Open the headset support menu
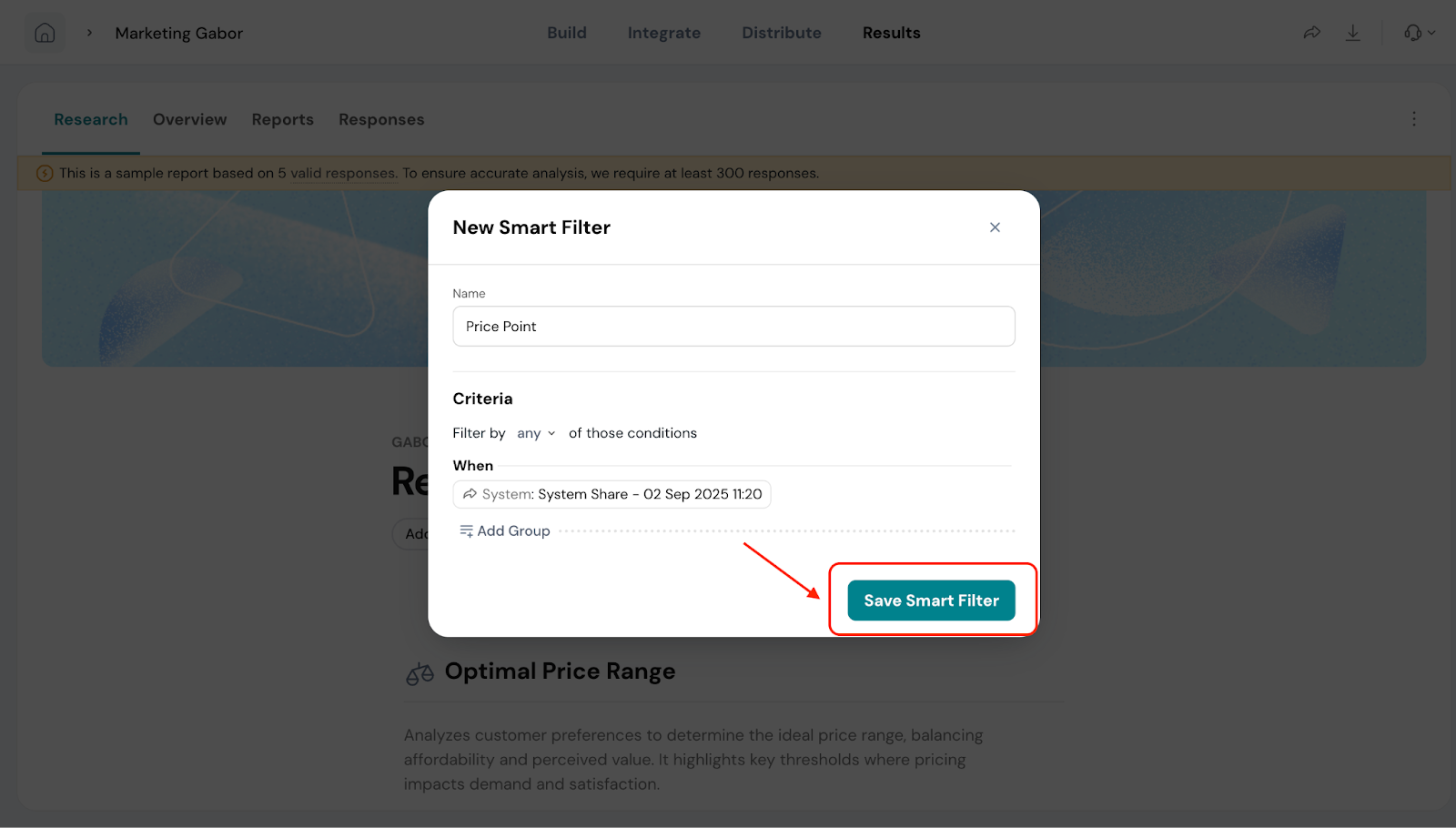This screenshot has width=1456, height=828. (x=1418, y=33)
